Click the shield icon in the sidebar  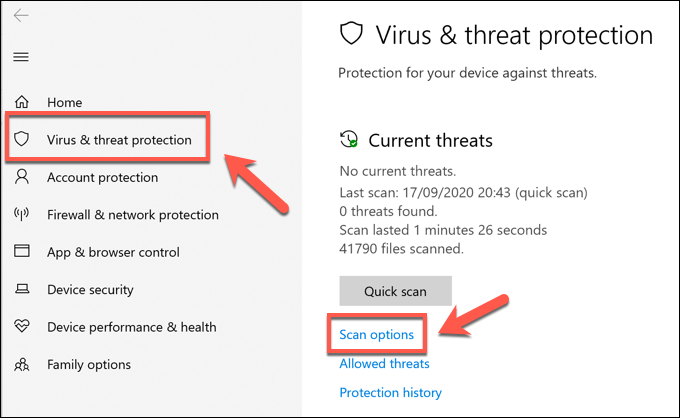click(x=23, y=140)
